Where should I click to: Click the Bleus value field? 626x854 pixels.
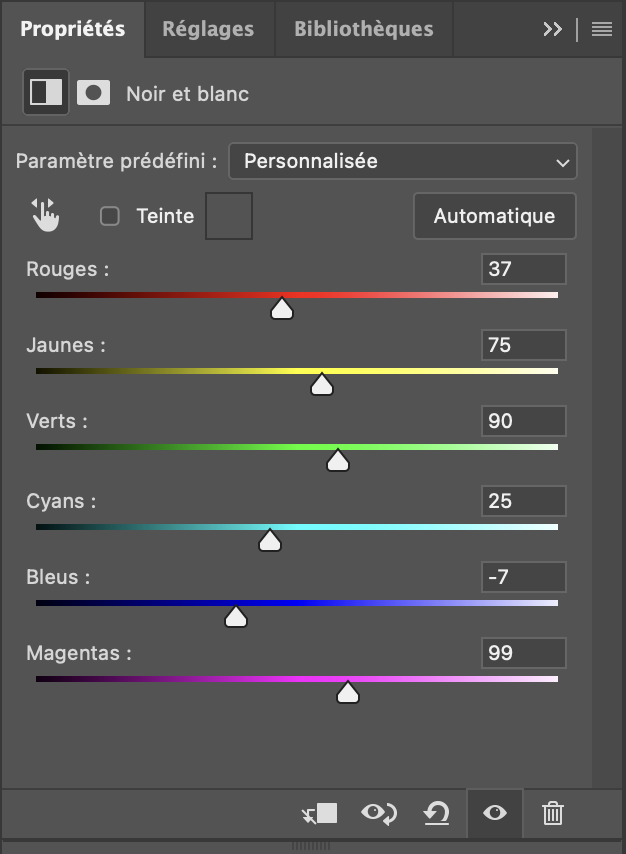[x=523, y=577]
